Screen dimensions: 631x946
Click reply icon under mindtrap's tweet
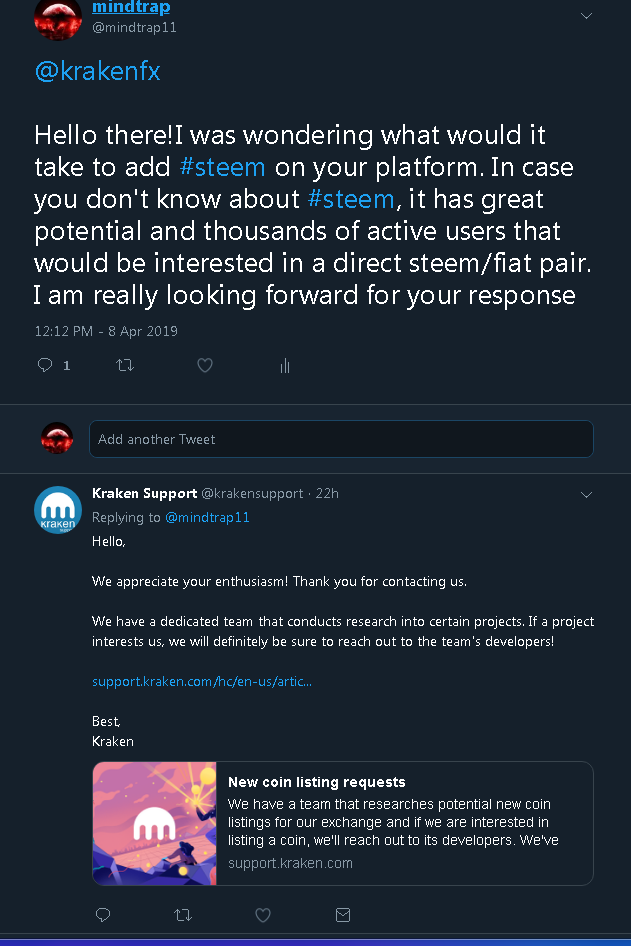click(x=45, y=365)
